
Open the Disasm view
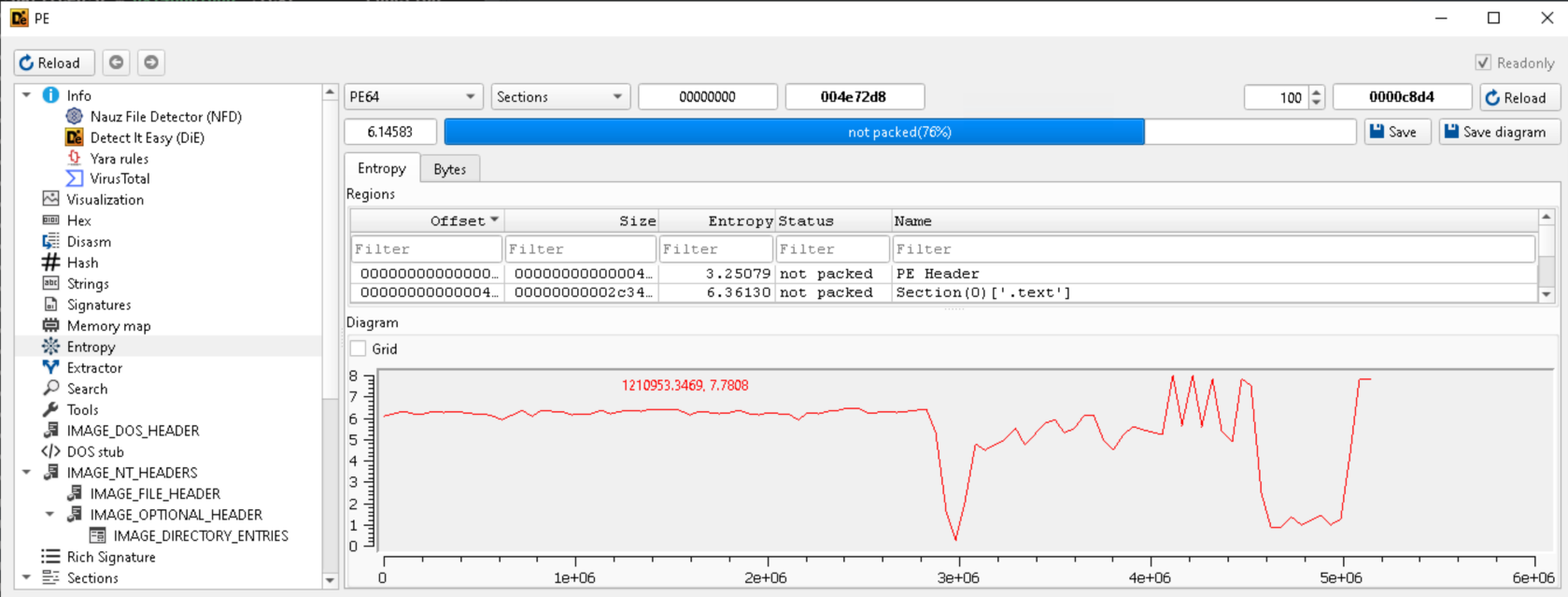coord(89,242)
